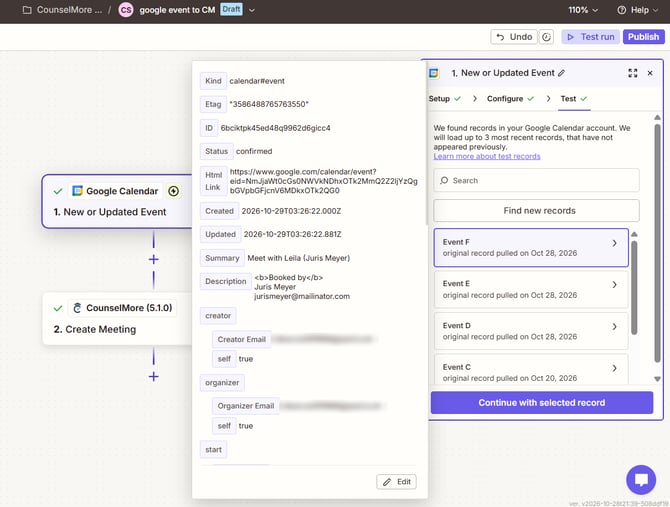Image resolution: width=670 pixels, height=507 pixels.
Task: Click the chevron between Setup and Configure
Action: click(x=475, y=99)
